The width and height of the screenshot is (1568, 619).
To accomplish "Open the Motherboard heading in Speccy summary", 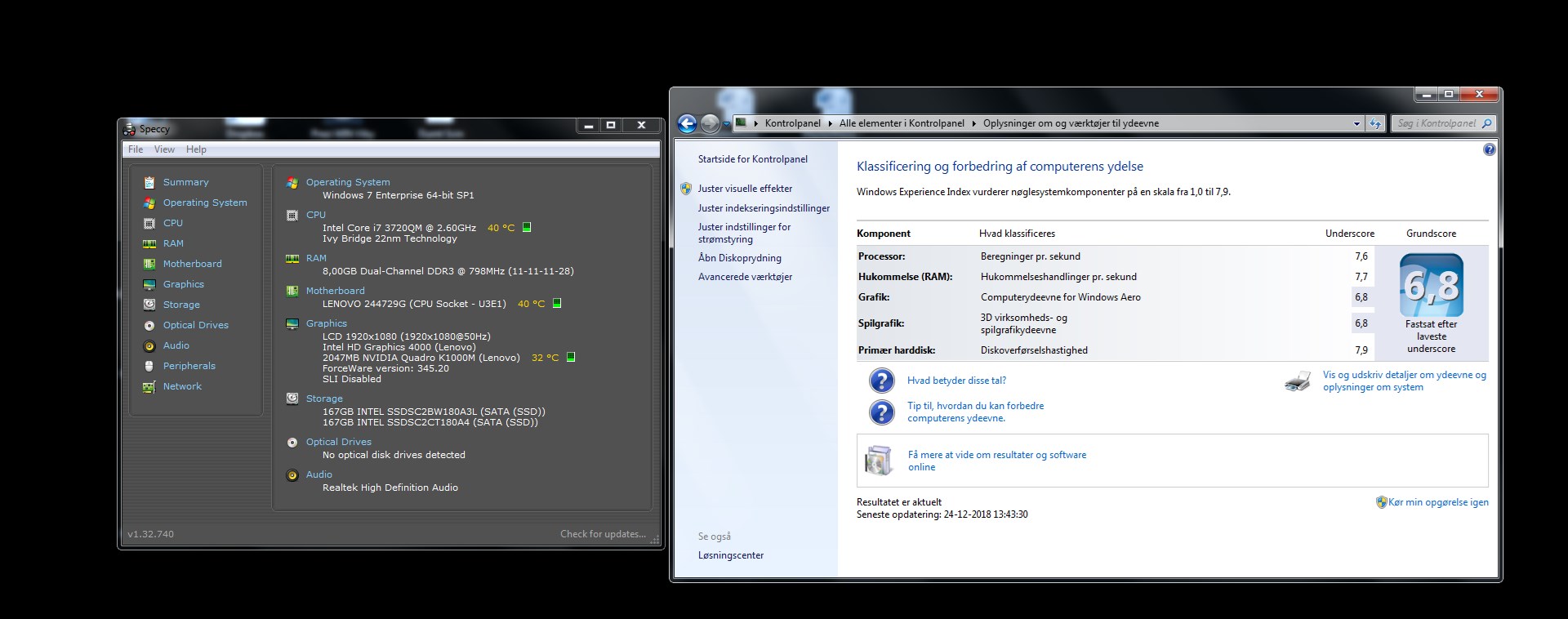I will [x=335, y=291].
